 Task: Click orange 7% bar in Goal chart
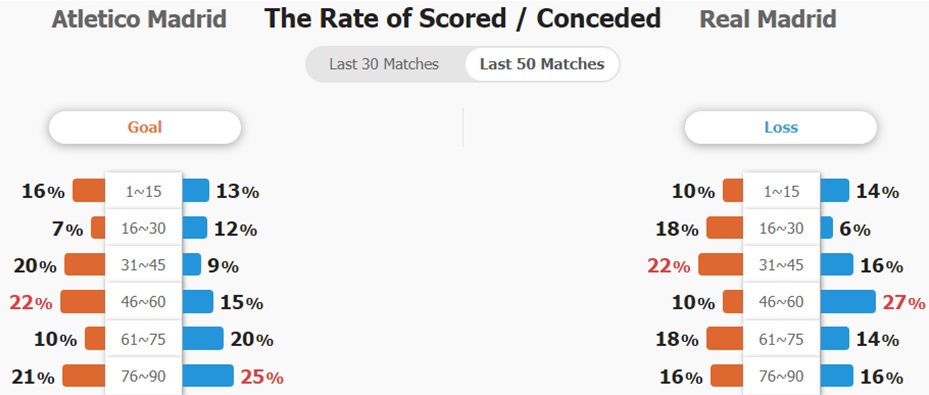pyautogui.click(x=98, y=227)
